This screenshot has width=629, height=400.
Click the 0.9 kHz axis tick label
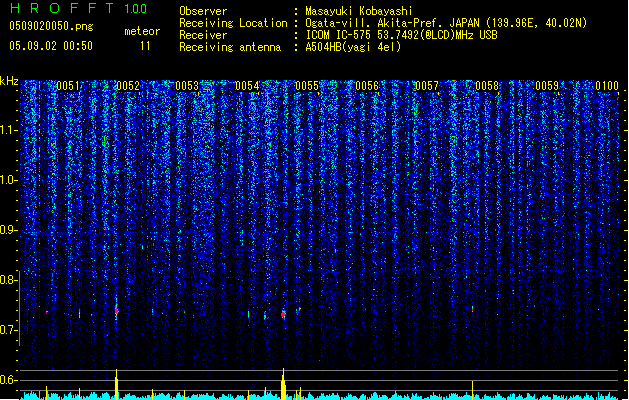pos(9,230)
